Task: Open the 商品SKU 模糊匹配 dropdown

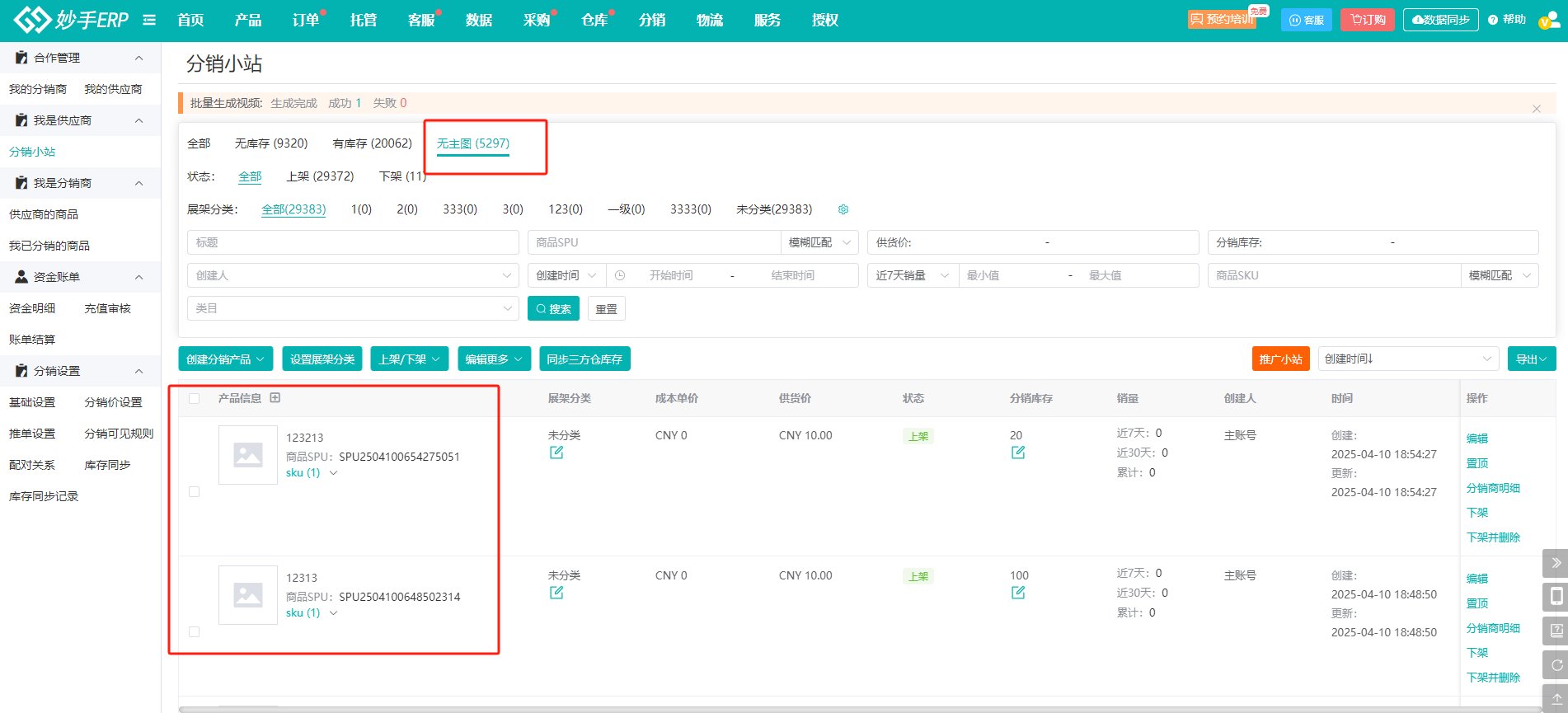Action: point(1500,275)
